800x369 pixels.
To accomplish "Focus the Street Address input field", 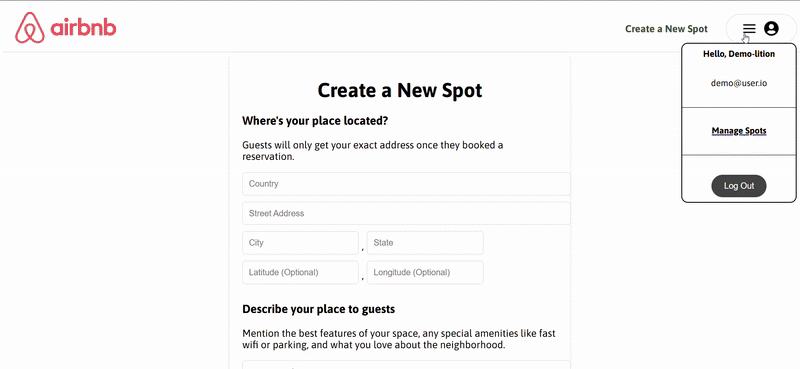I will pyautogui.click(x=406, y=213).
